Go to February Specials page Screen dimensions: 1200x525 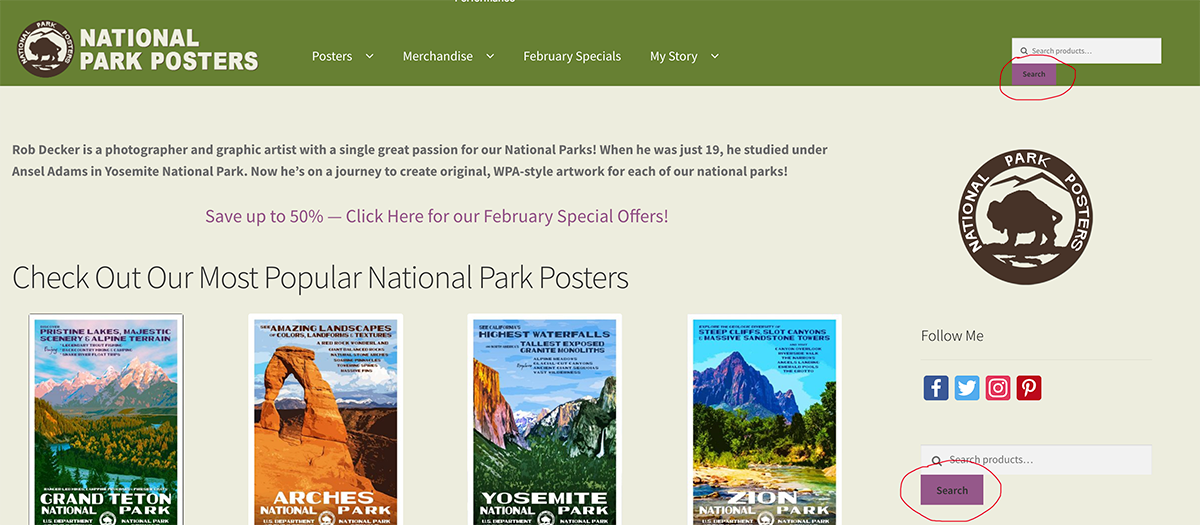point(572,56)
